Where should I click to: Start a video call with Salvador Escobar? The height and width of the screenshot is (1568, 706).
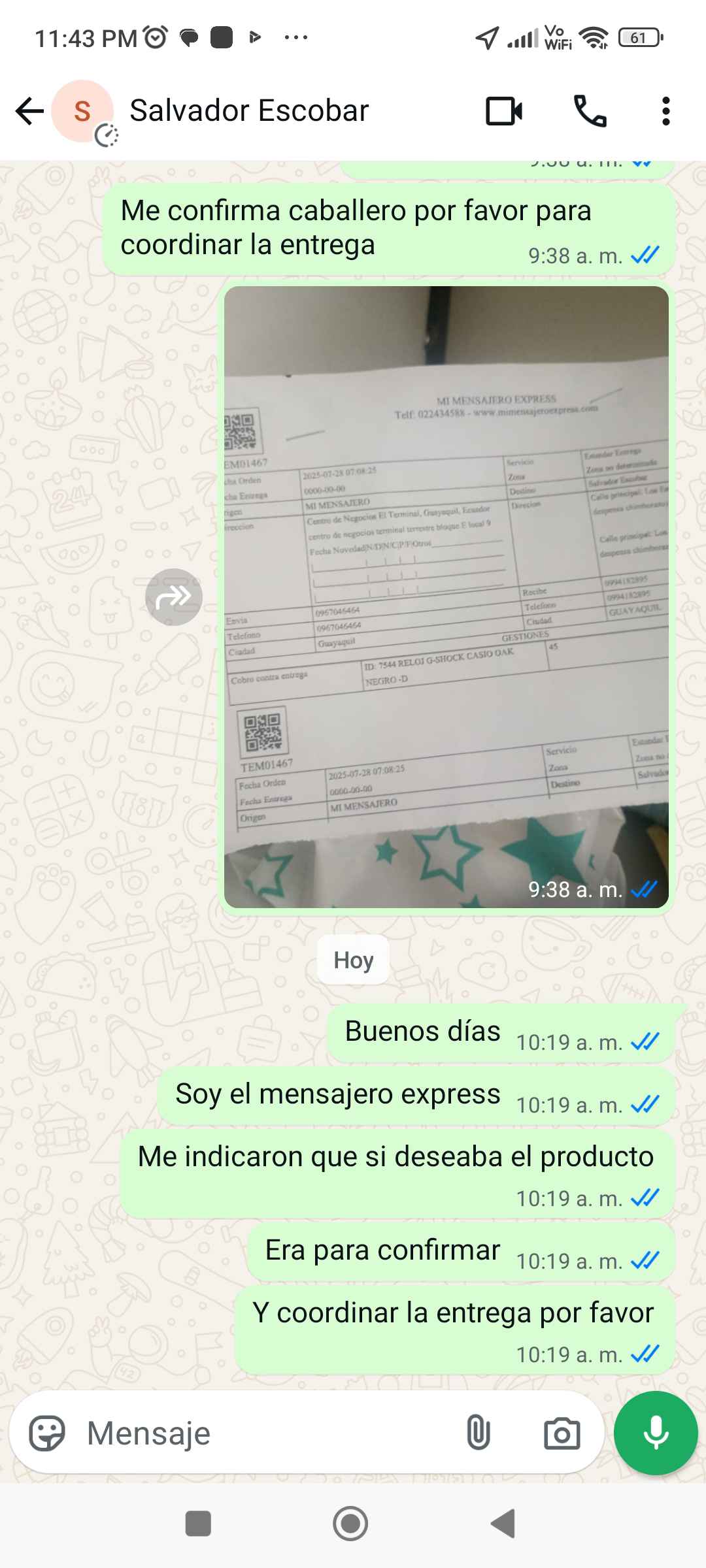click(x=504, y=111)
